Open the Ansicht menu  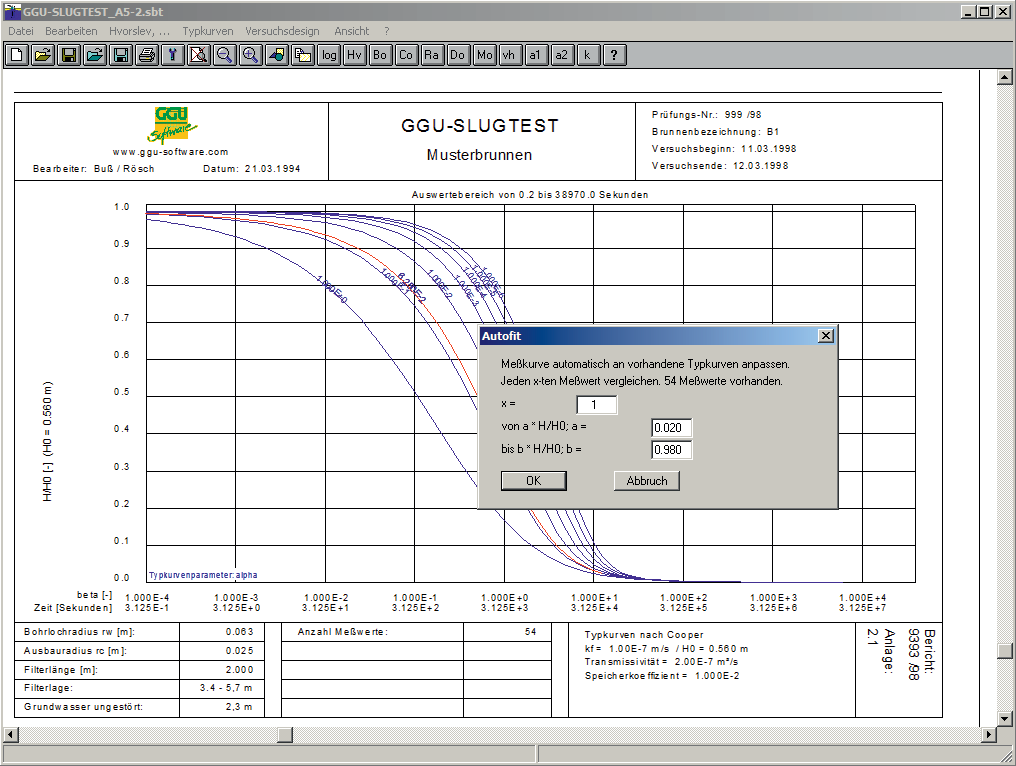(352, 31)
